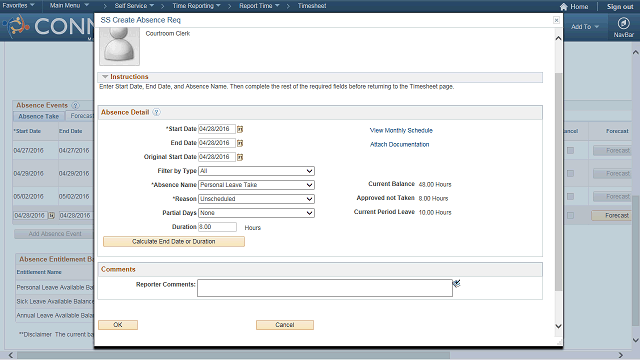Open the Add To dropdown
640x360 pixels.
click(x=585, y=27)
